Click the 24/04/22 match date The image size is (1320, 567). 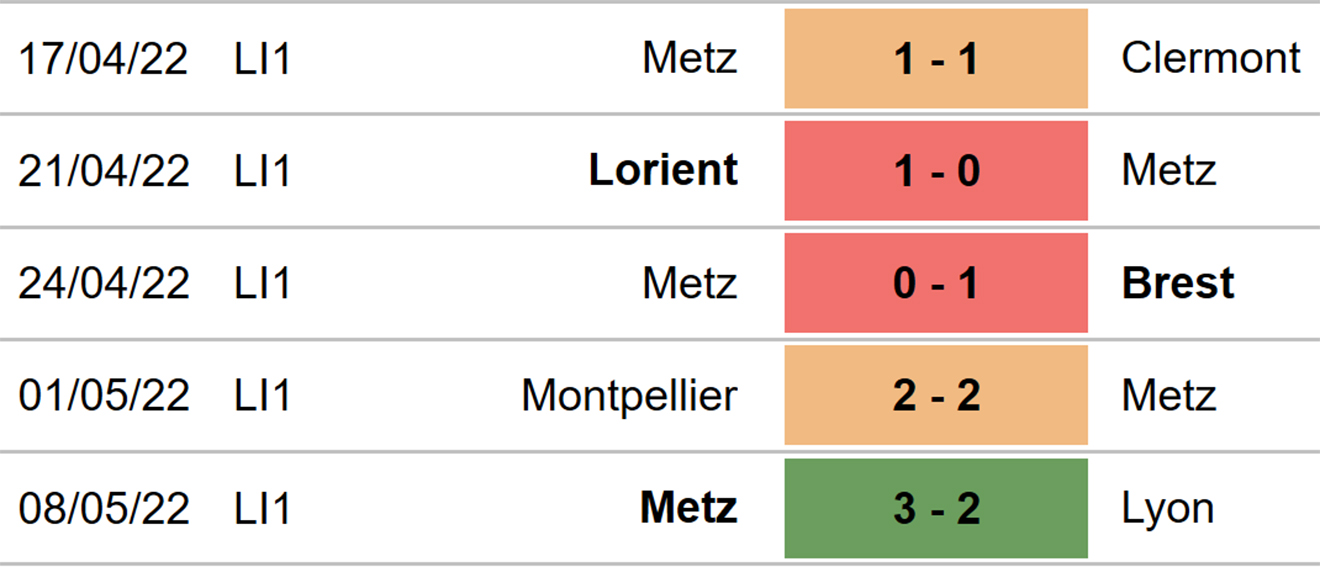[x=104, y=284]
